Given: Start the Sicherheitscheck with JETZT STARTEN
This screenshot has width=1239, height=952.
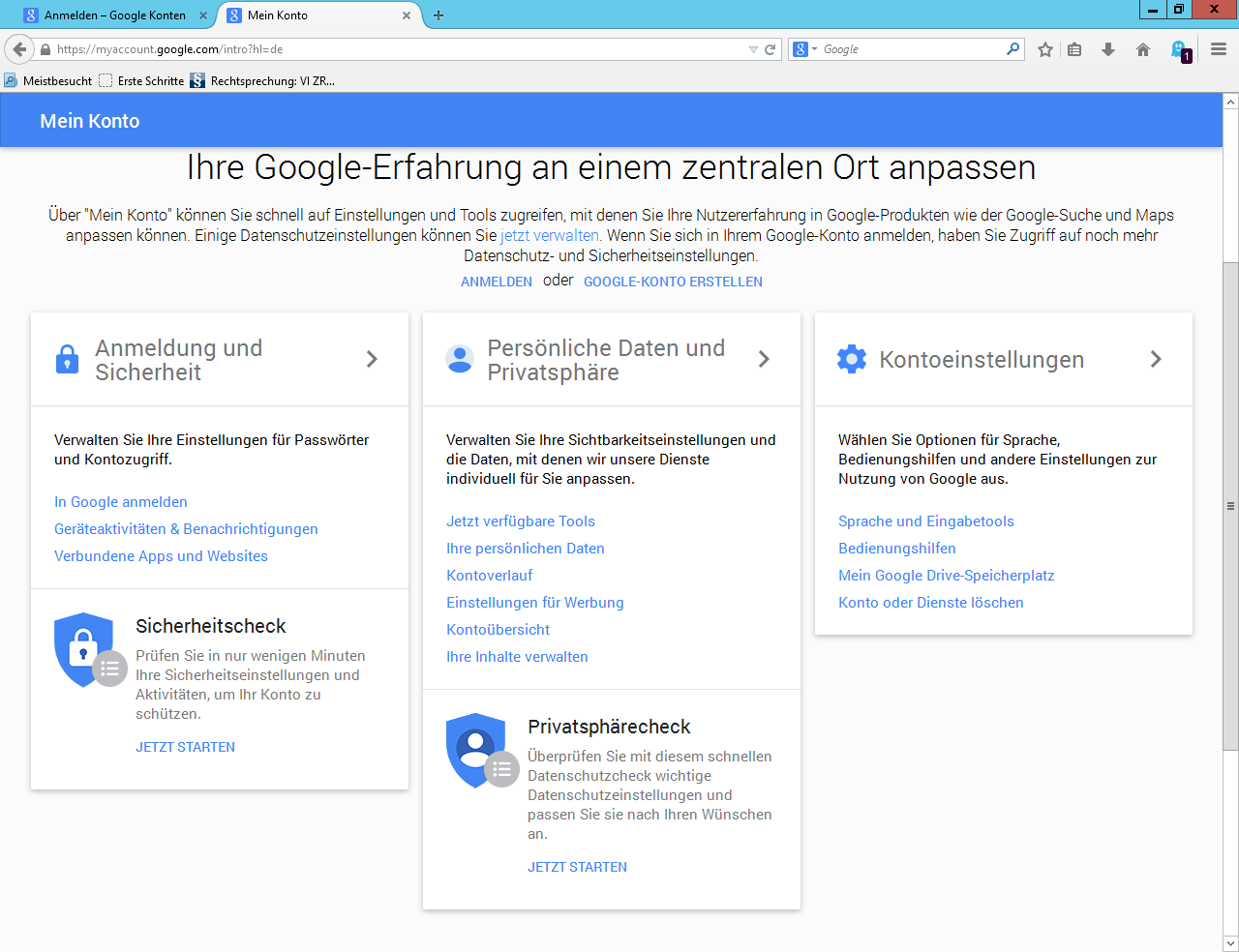Looking at the screenshot, I should (x=185, y=747).
